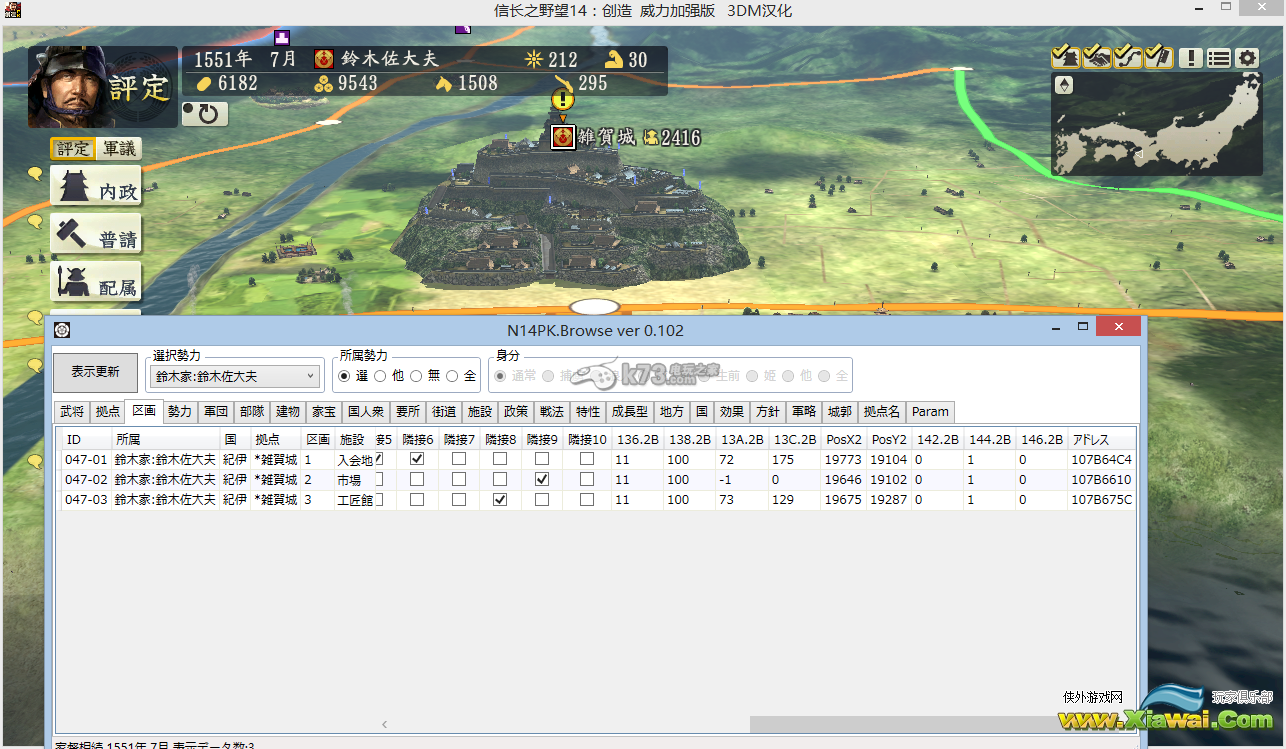Click the game app icon in title bar
Viewport: 1286px width, 749px height.
13,11
